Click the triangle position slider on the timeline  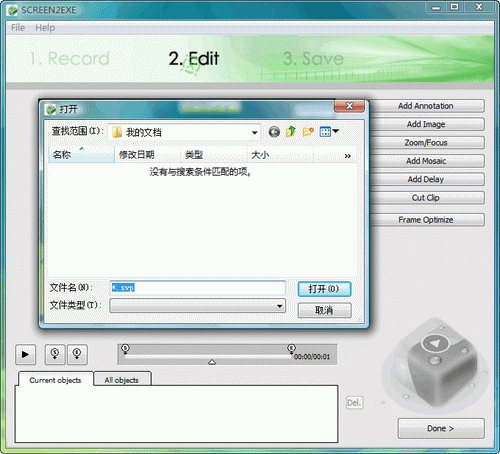[x=212, y=362]
